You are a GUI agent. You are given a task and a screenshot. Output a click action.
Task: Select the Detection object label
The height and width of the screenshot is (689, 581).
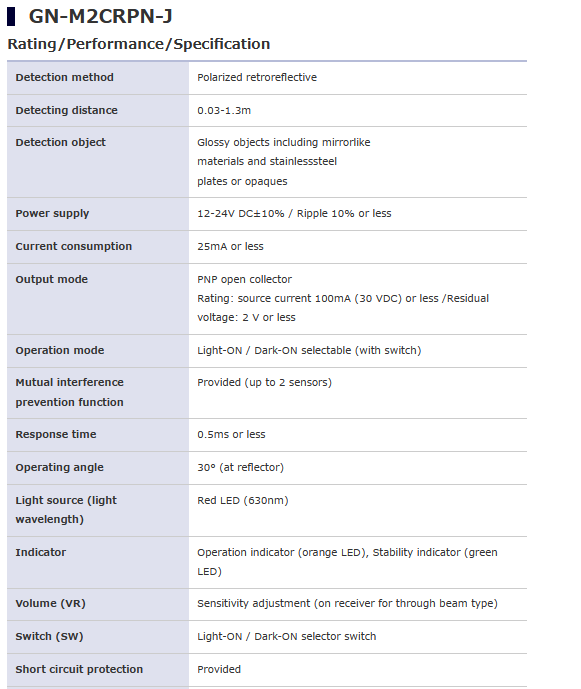click(x=61, y=142)
